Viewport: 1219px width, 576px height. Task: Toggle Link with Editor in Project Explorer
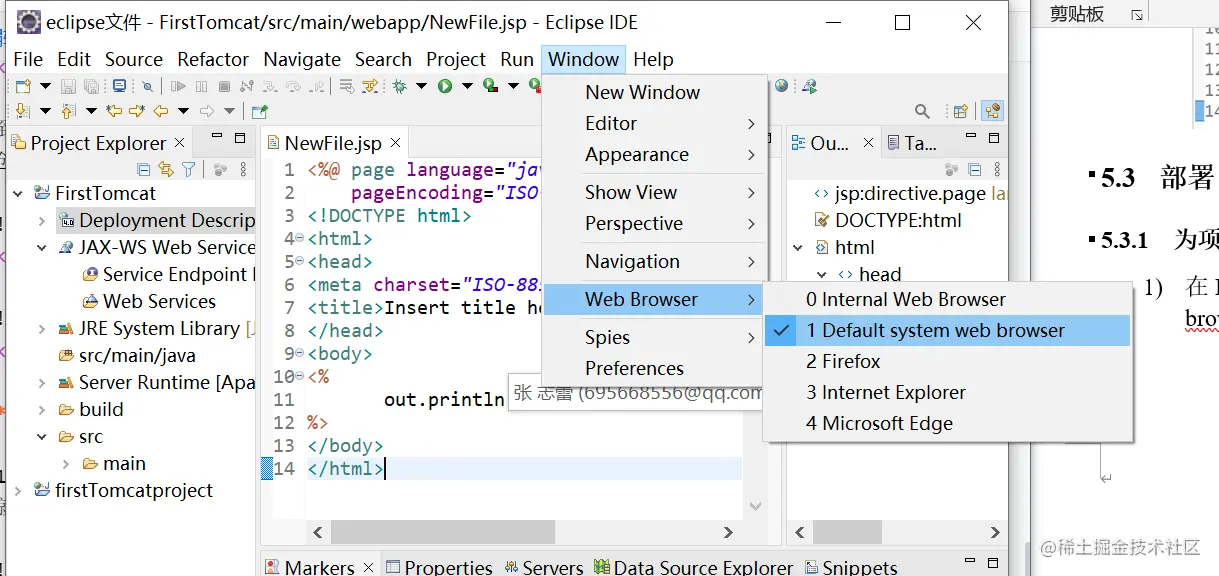point(166,169)
